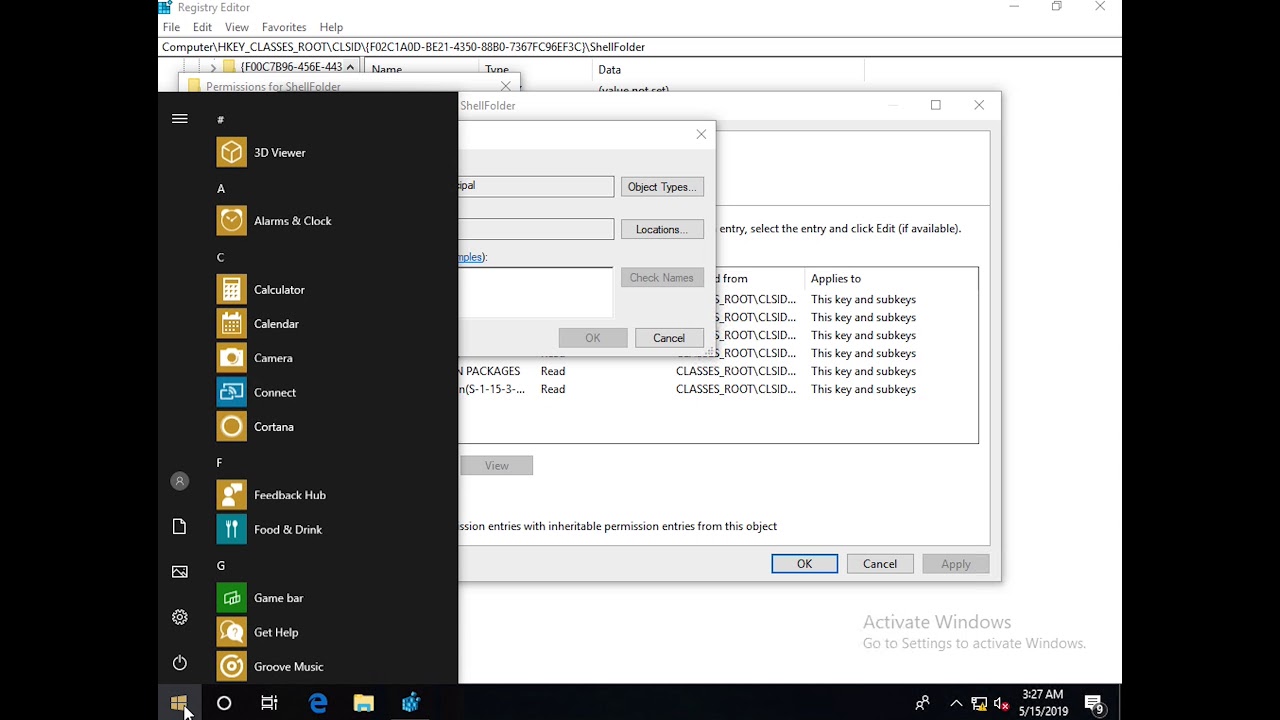
Task: Switch to Registry Editor taskbar icon
Action: [x=410, y=703]
